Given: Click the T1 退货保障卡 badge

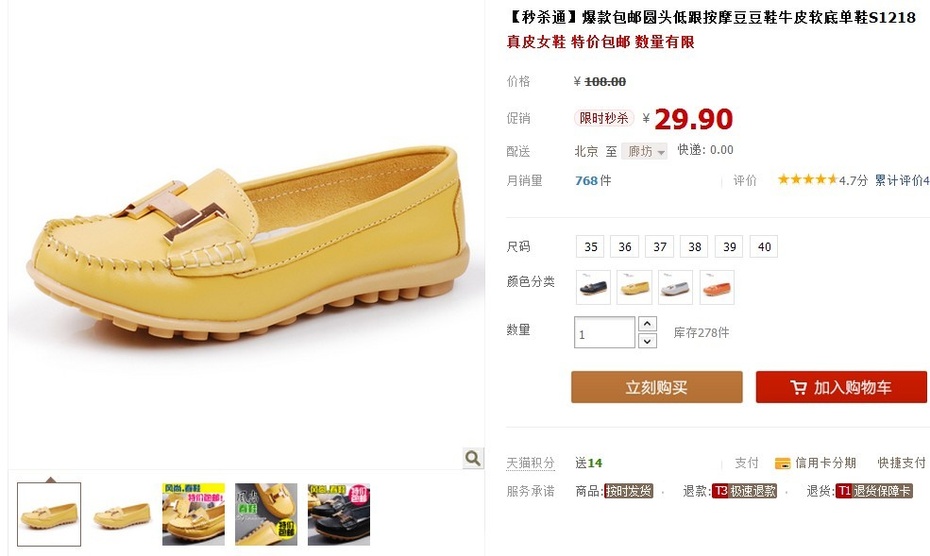Looking at the screenshot, I should tap(874, 491).
